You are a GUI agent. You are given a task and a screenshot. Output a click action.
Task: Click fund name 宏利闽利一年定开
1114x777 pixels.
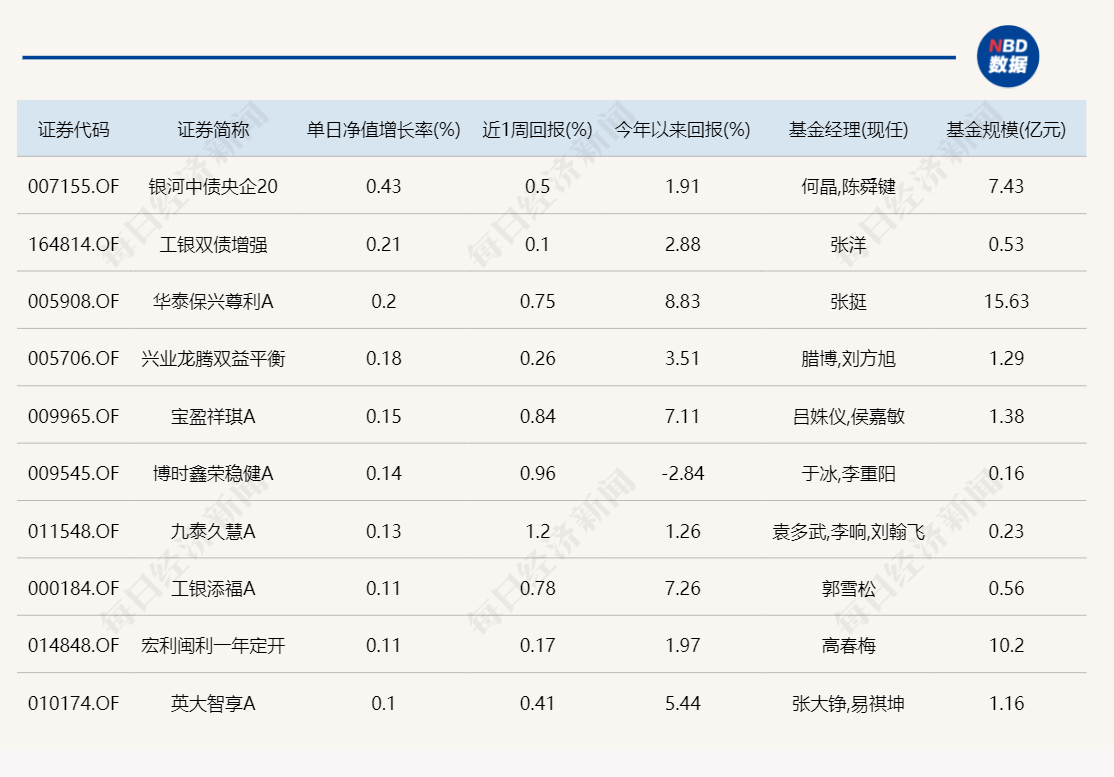click(x=213, y=646)
